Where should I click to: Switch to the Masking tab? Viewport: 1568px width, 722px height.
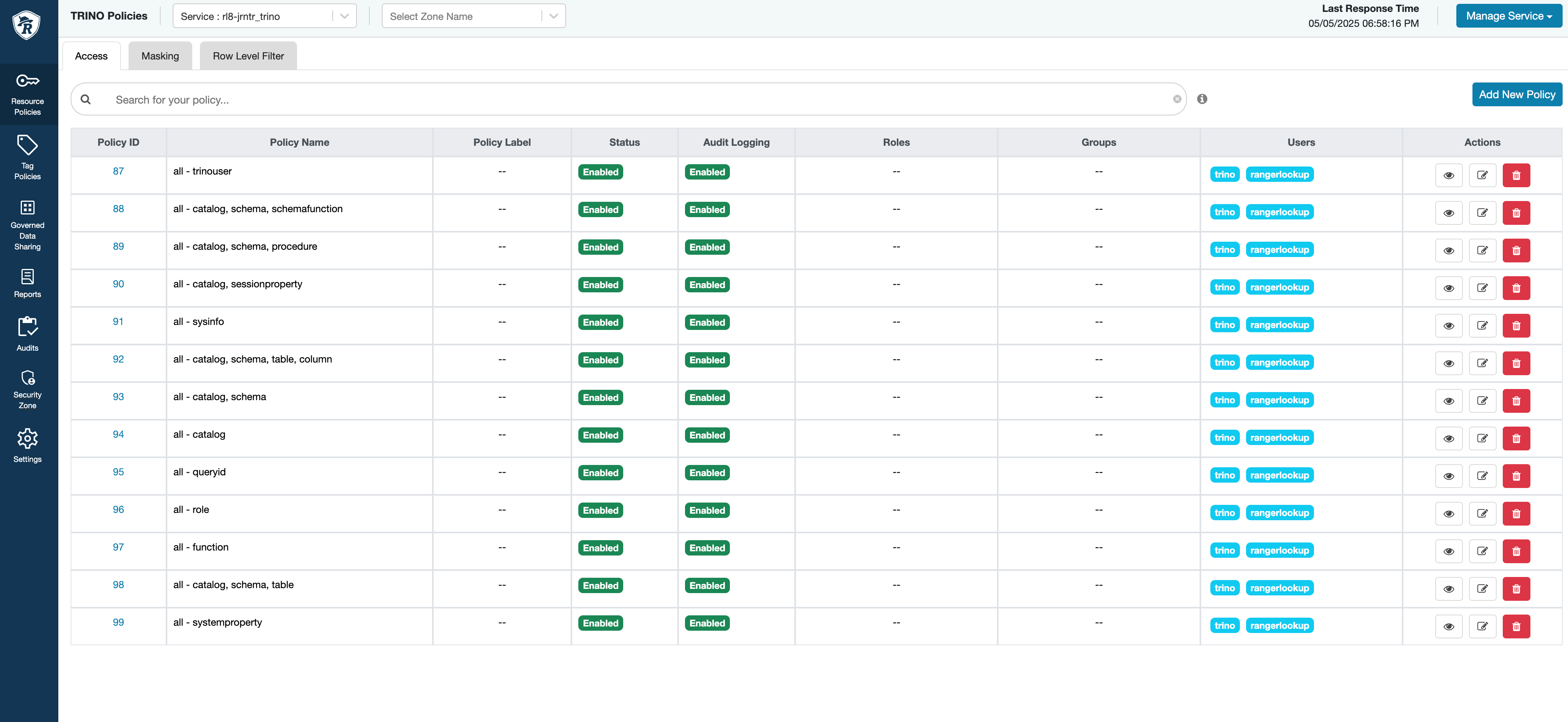(x=160, y=56)
